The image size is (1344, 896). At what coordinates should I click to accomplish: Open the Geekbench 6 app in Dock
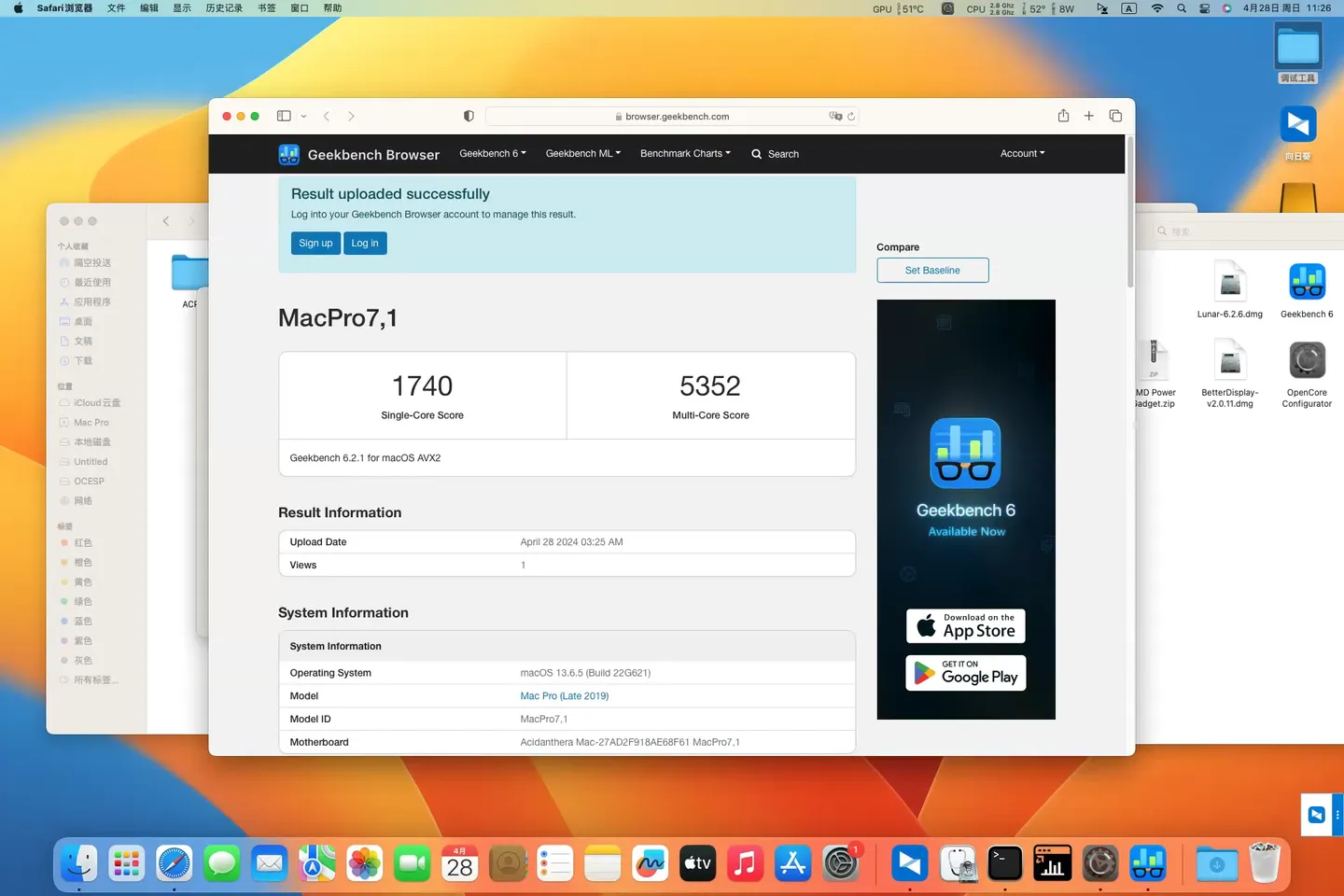(x=1147, y=863)
